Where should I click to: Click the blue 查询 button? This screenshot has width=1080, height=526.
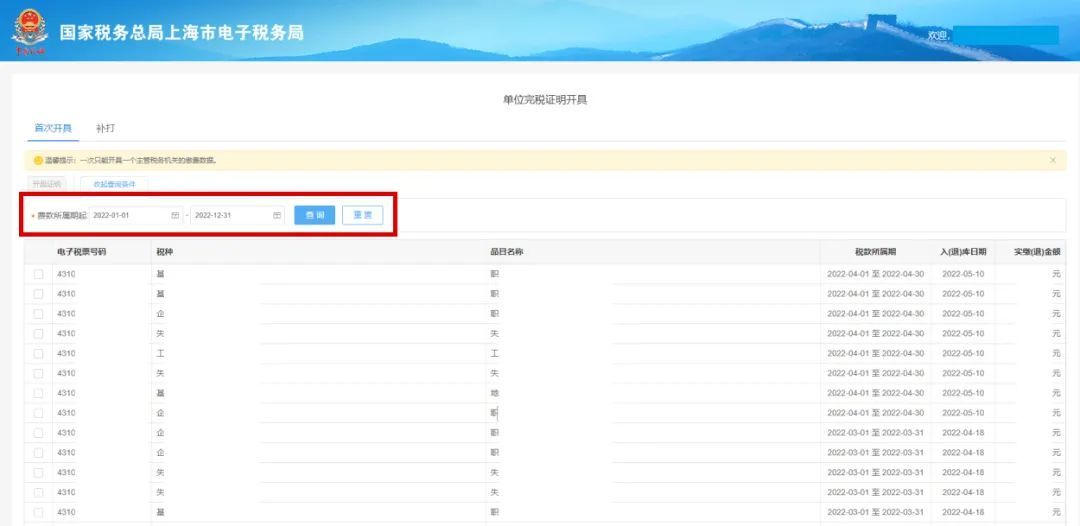[314, 215]
